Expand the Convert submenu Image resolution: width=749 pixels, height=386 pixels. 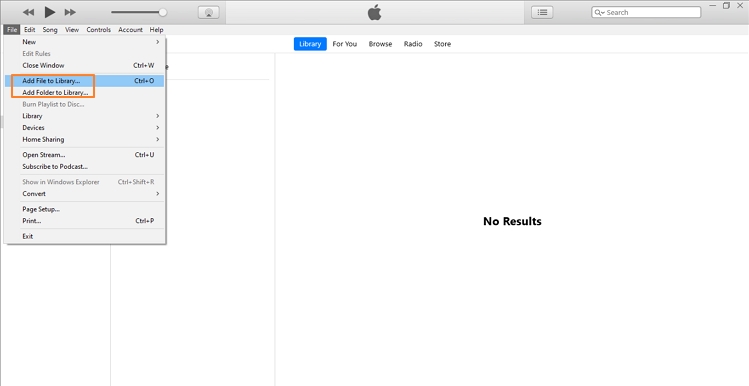(85, 193)
